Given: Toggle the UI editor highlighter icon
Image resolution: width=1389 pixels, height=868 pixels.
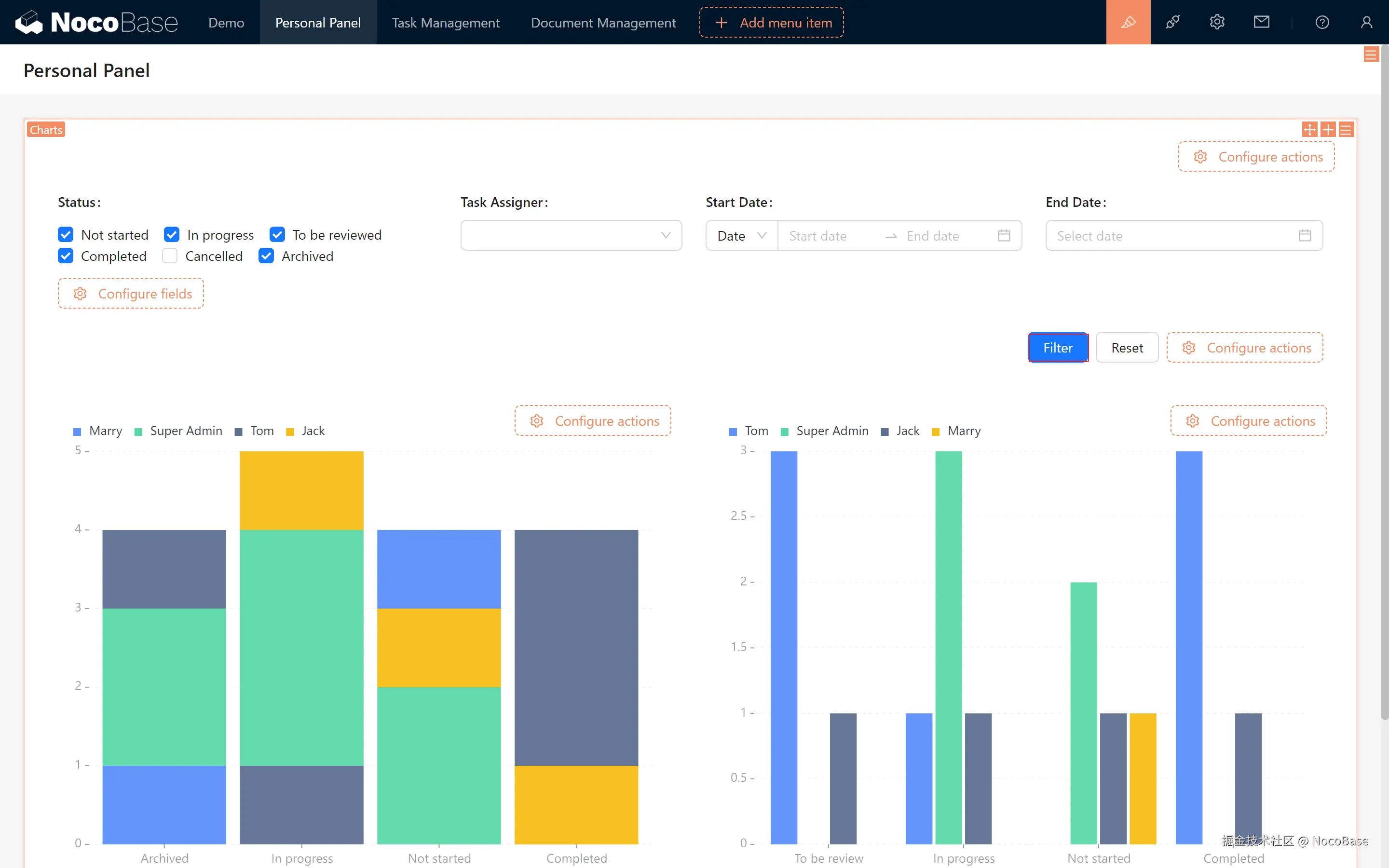Looking at the screenshot, I should [1128, 22].
